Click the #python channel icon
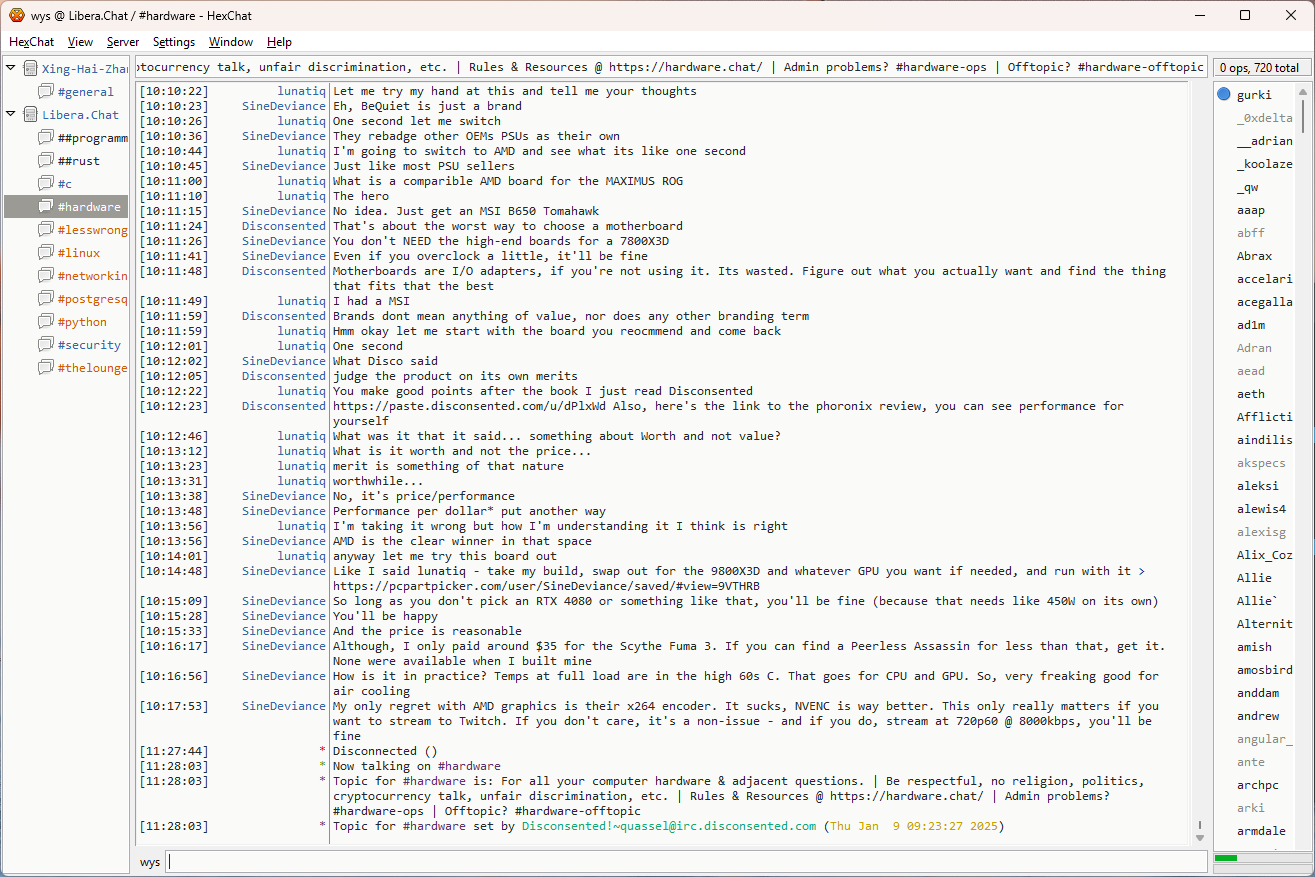This screenshot has width=1315, height=877. click(46, 322)
